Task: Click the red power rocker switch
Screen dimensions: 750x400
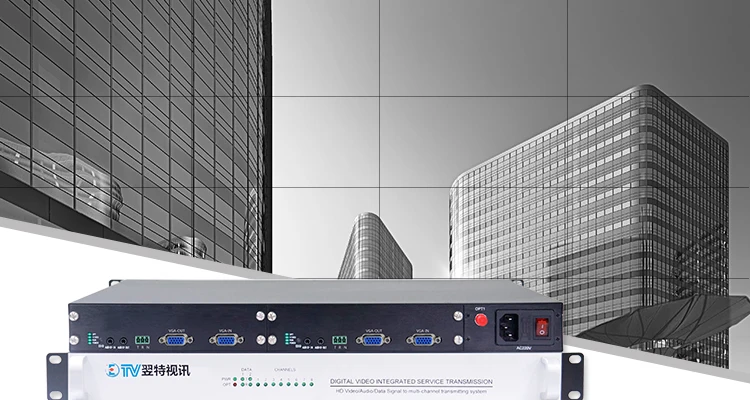Action: (541, 327)
